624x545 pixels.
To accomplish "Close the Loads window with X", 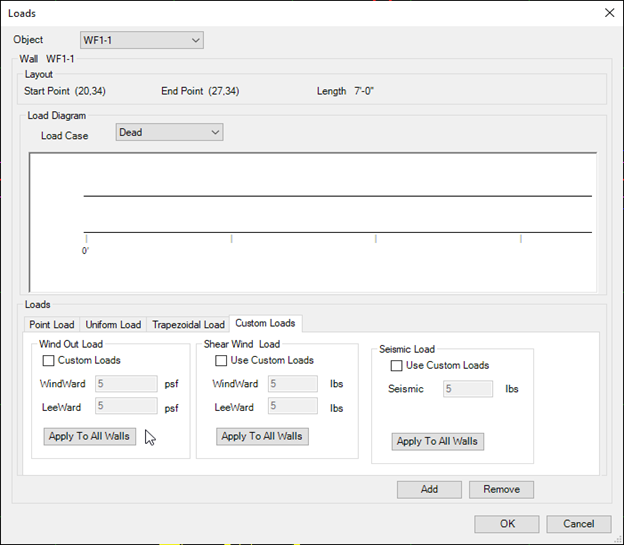I will 609,12.
